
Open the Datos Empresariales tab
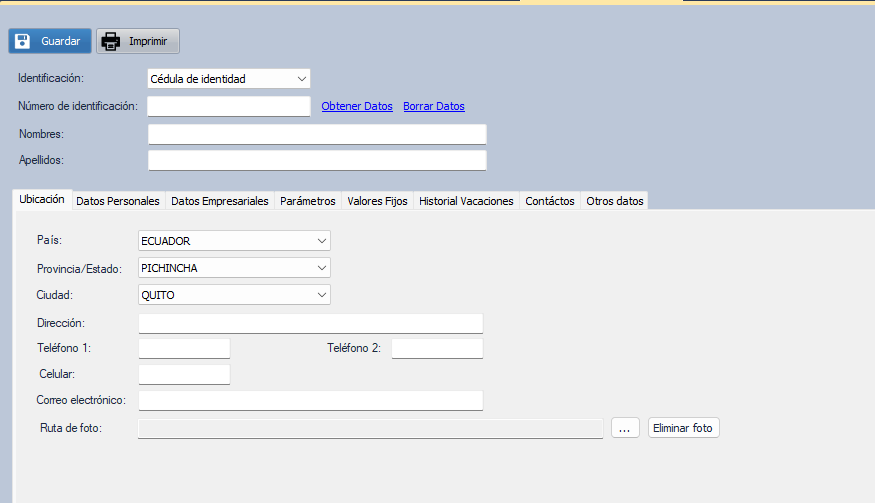coord(220,201)
